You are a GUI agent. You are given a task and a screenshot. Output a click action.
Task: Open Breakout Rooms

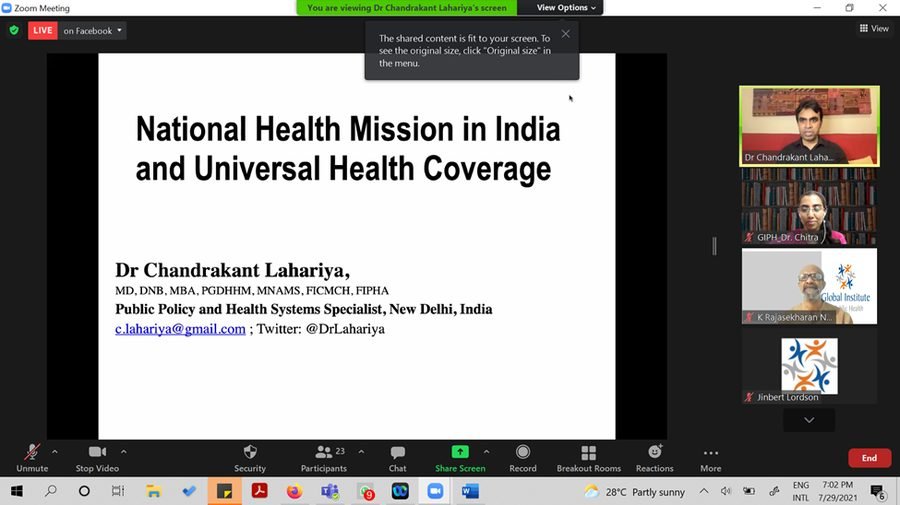click(x=588, y=458)
